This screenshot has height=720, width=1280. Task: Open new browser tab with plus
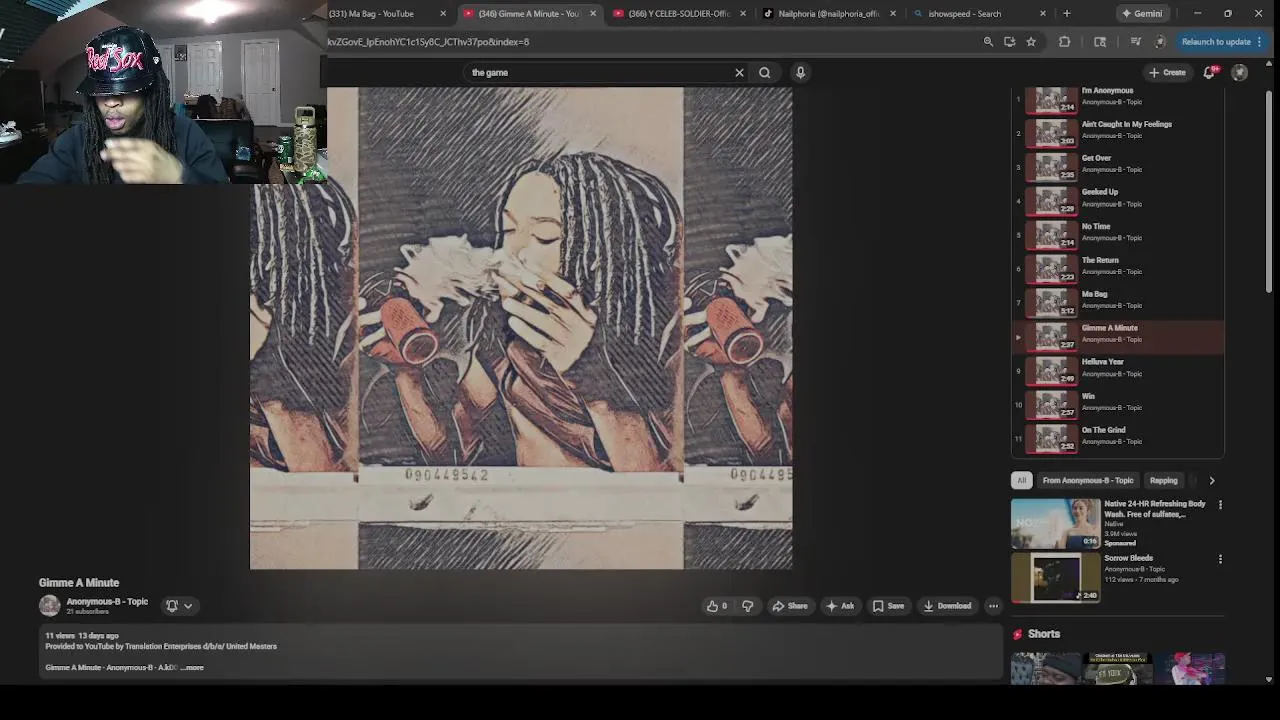tap(1066, 13)
